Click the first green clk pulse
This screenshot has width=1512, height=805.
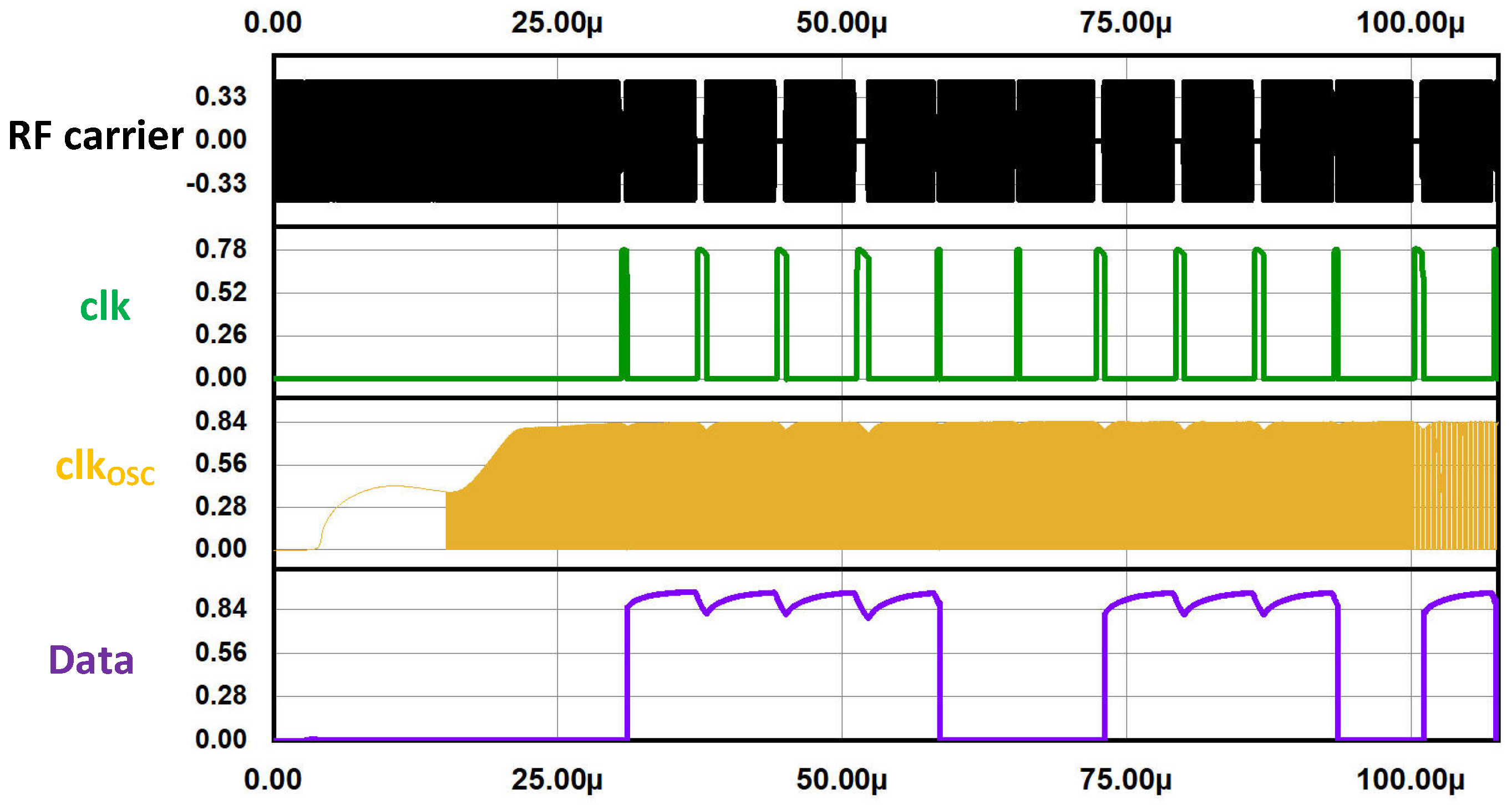(x=624, y=311)
